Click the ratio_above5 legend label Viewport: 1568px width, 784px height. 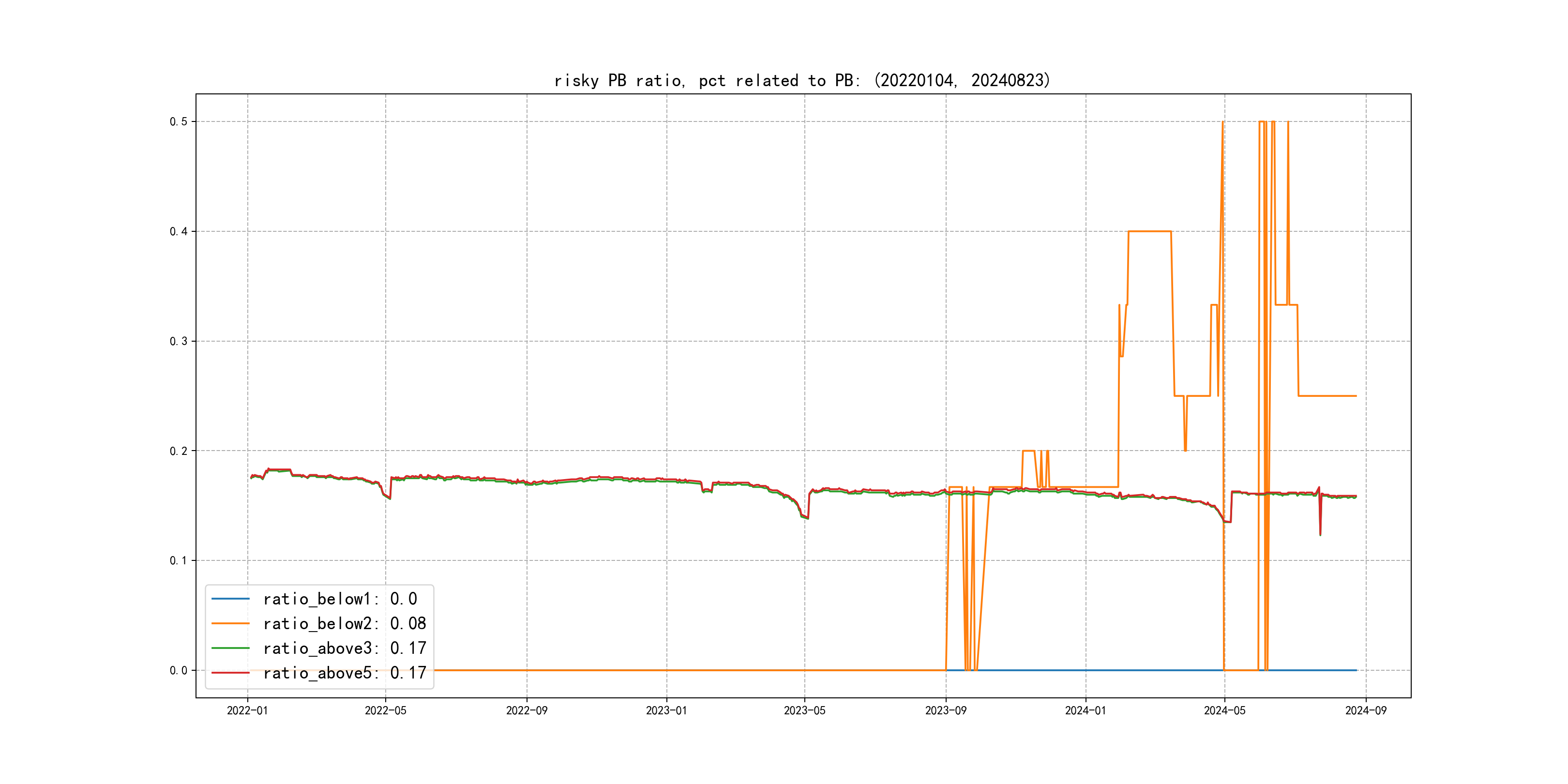pyautogui.click(x=344, y=673)
